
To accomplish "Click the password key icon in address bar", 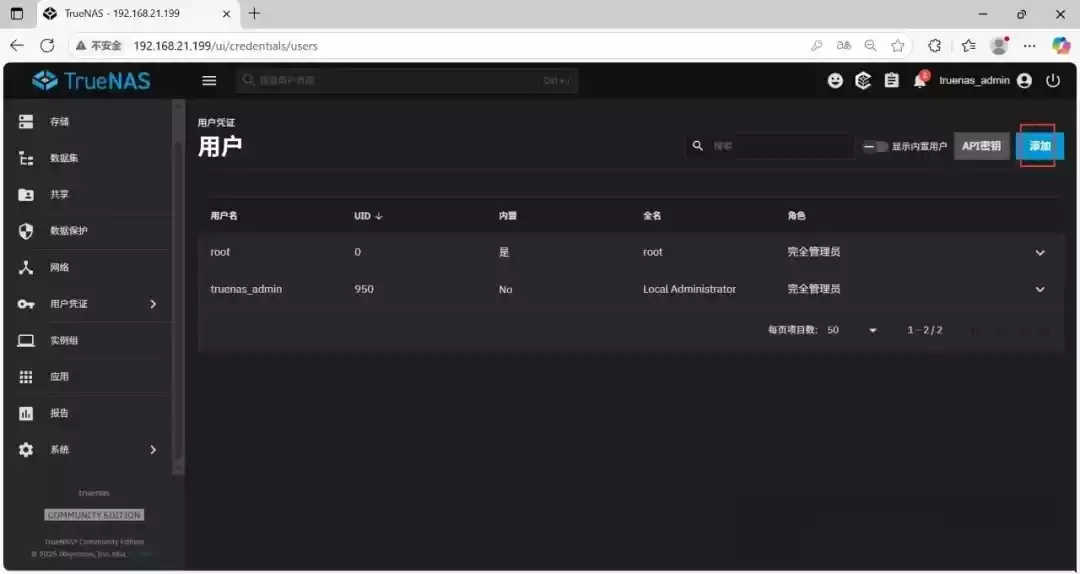I will pos(816,45).
